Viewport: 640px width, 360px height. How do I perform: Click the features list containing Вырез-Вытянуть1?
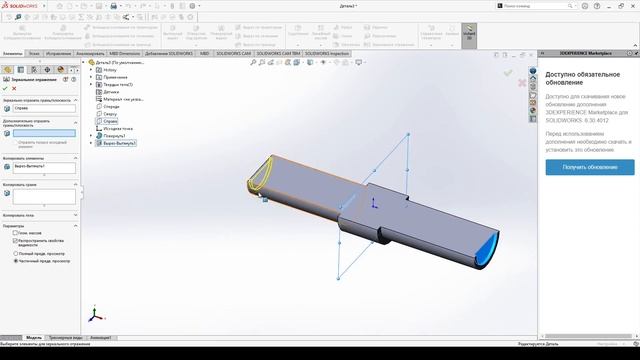[x=44, y=168]
